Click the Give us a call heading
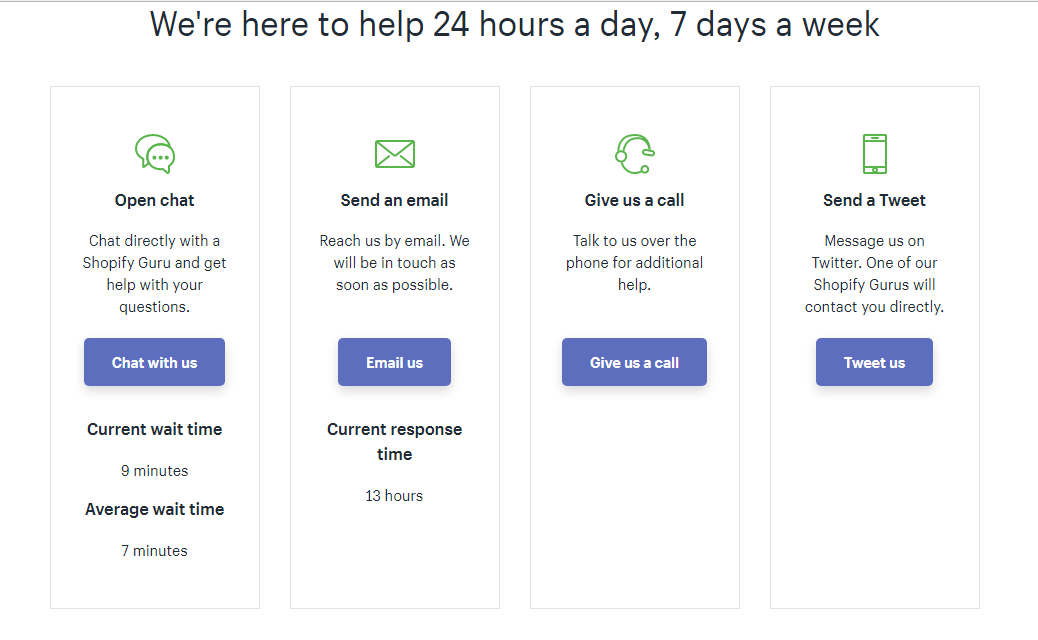 634,200
